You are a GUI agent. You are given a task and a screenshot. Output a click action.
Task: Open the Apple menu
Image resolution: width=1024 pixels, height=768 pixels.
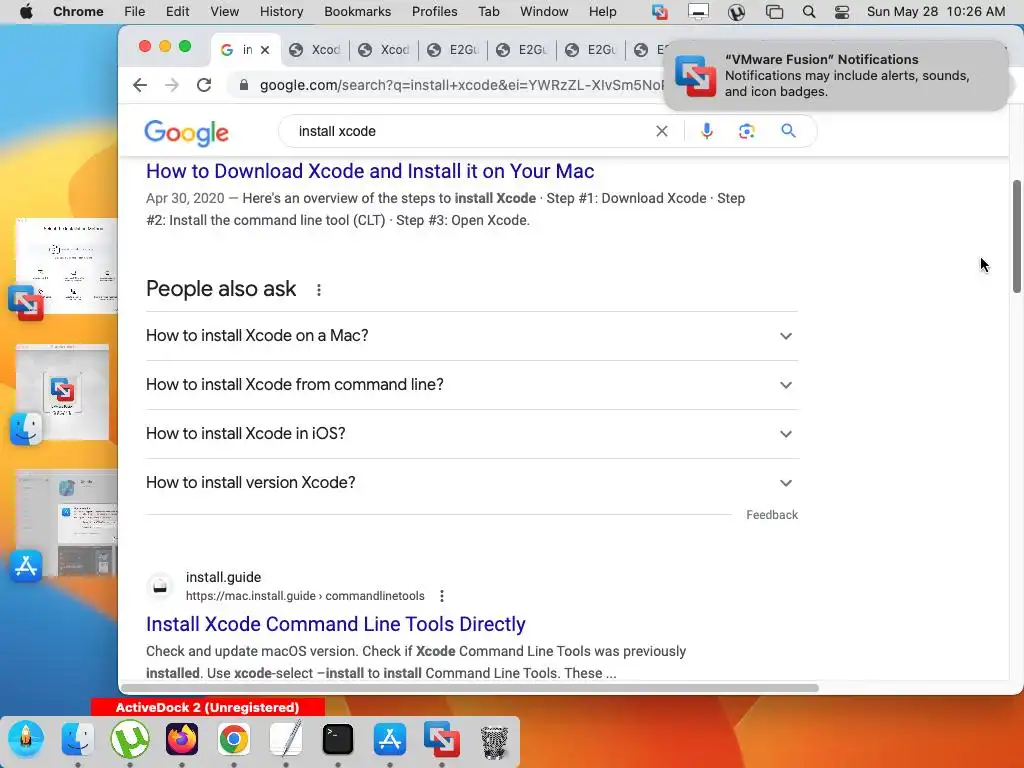25,11
